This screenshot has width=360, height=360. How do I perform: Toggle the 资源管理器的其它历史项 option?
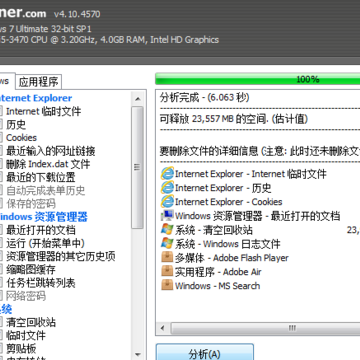click(x=1, y=256)
